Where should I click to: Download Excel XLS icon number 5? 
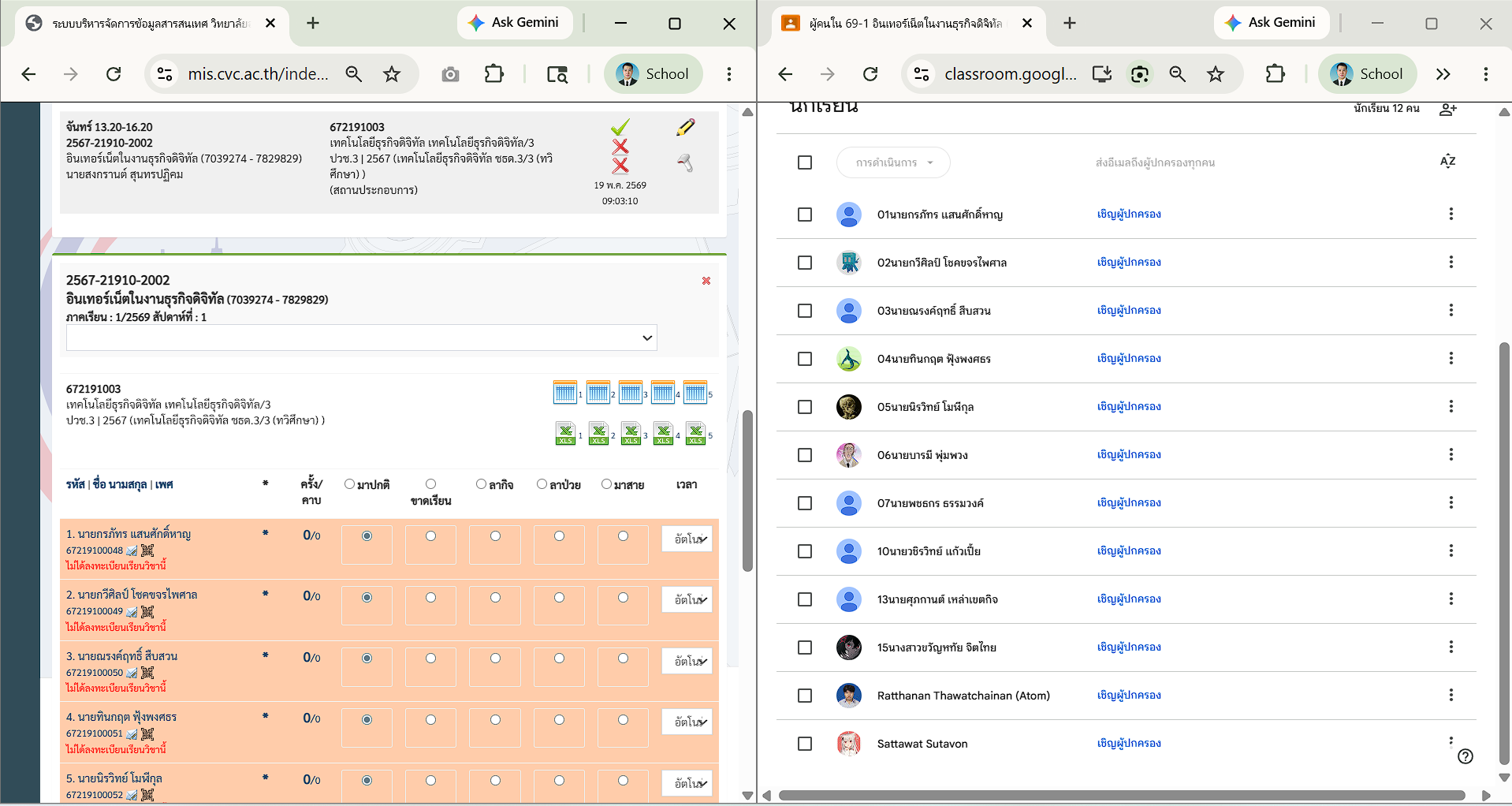pyautogui.click(x=695, y=434)
